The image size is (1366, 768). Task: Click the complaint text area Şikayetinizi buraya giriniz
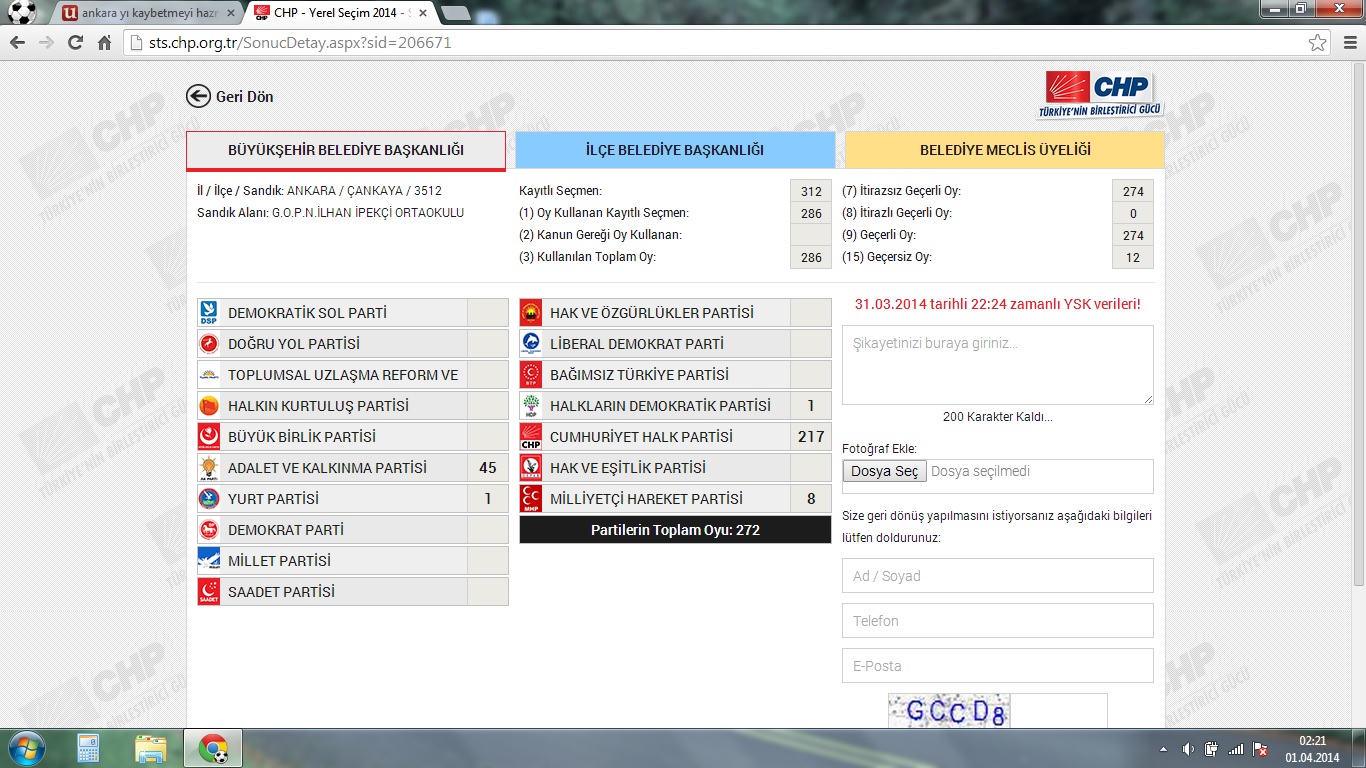(998, 365)
